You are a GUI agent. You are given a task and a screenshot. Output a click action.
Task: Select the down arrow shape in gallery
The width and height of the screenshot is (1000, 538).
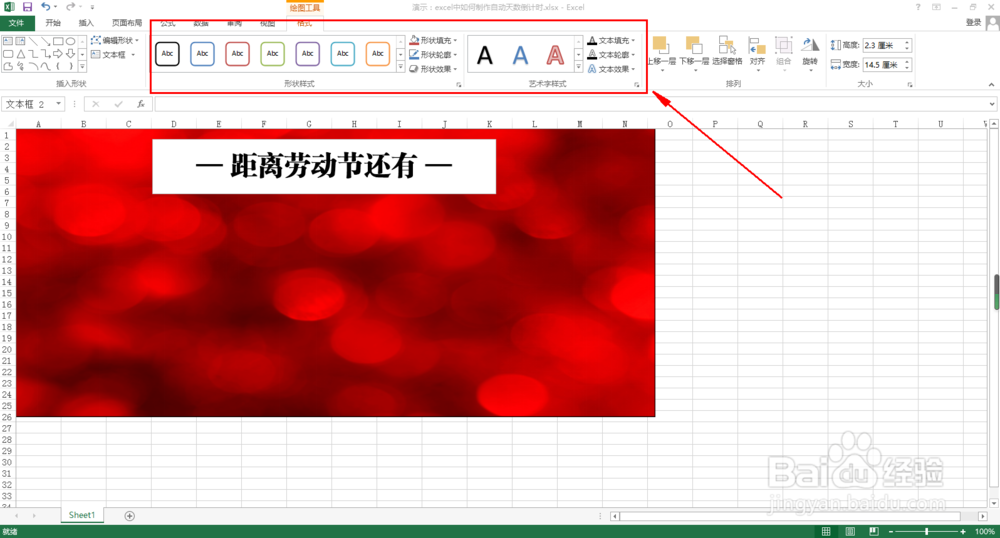70,54
